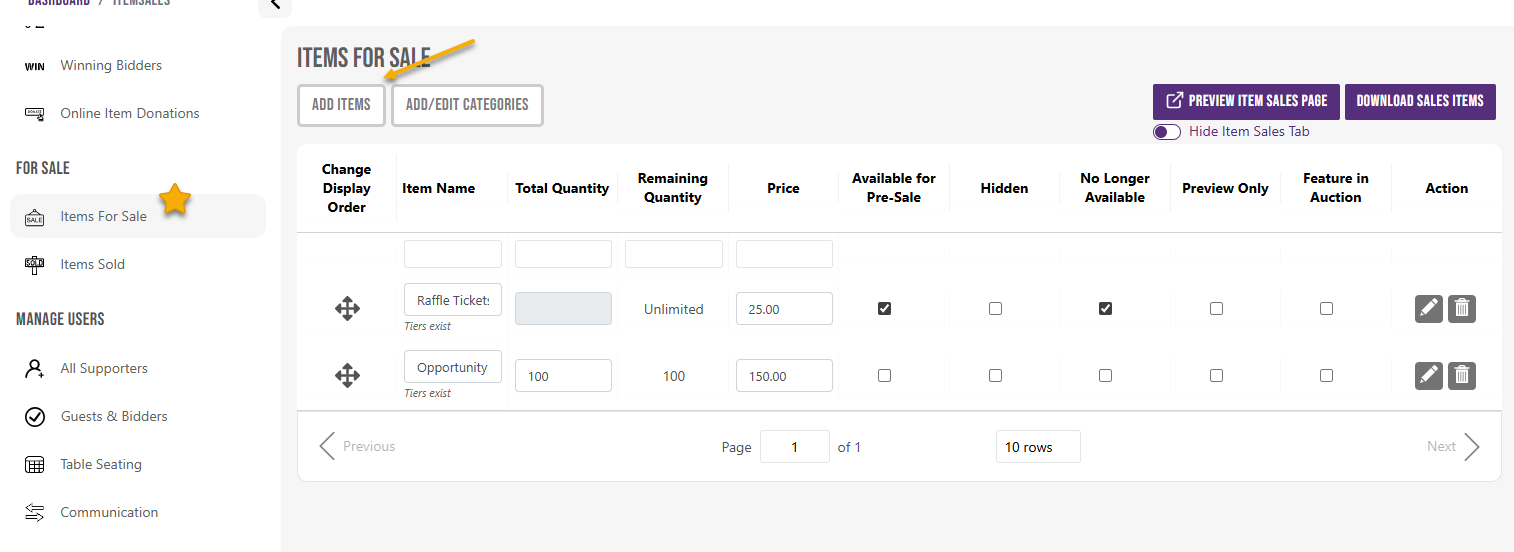Open Items Sold in the sidebar
1514x552 pixels.
point(92,264)
